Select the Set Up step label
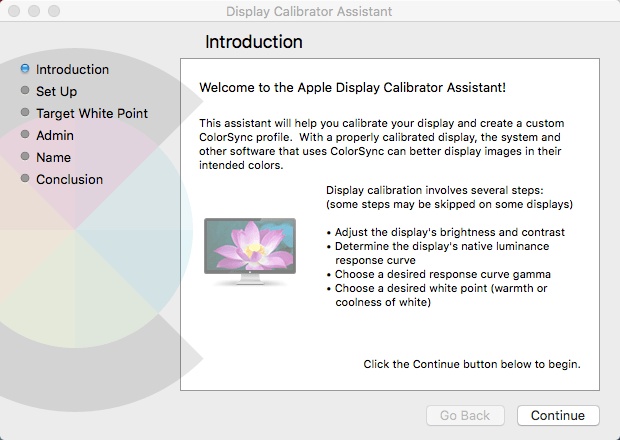620x440 pixels. click(x=56, y=92)
